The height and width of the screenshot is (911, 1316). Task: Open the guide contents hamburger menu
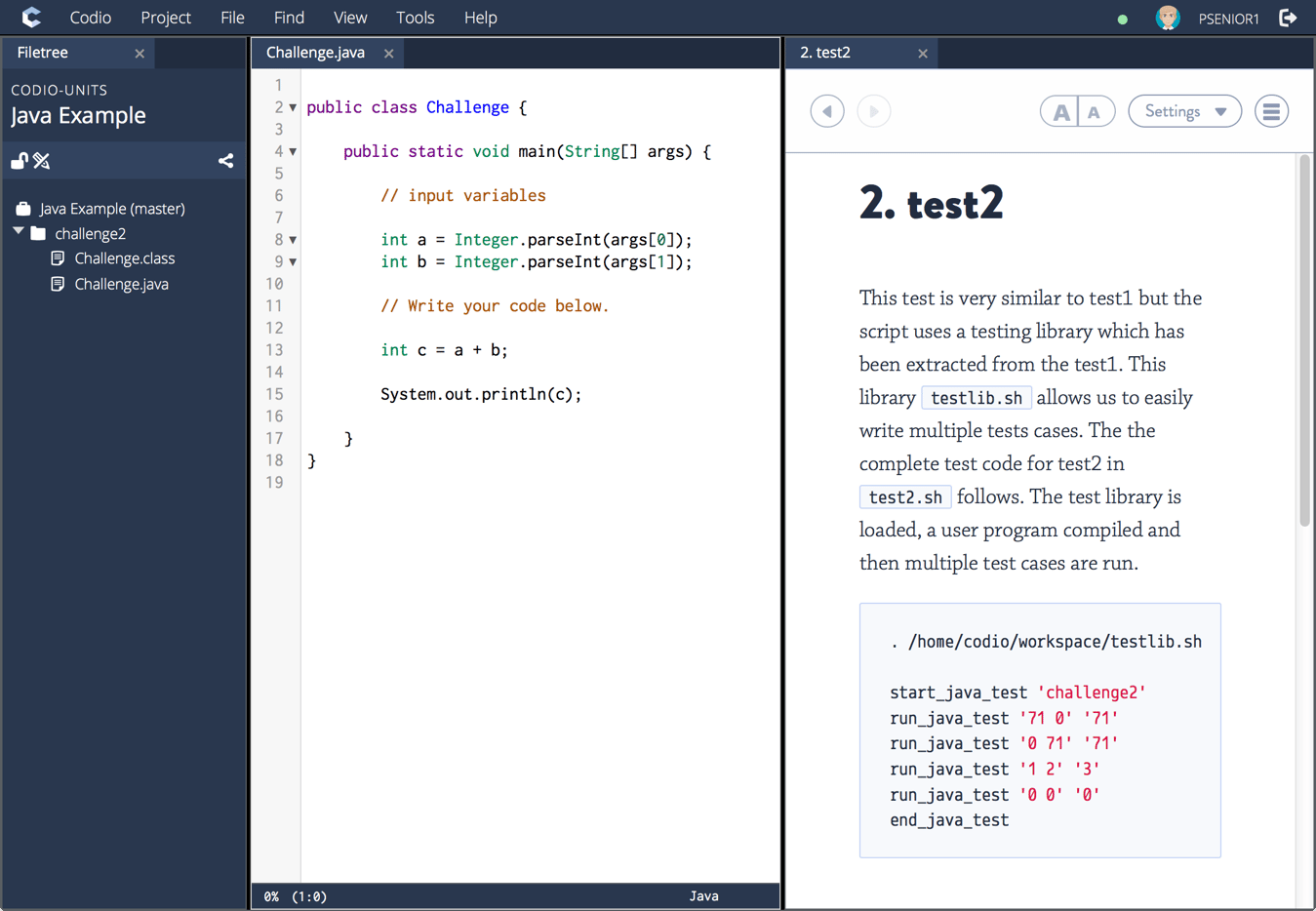click(1270, 111)
